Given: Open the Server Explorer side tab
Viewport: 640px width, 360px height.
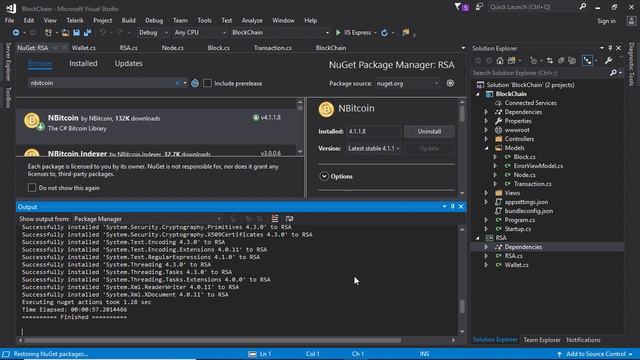Looking at the screenshot, I should (x=8, y=62).
